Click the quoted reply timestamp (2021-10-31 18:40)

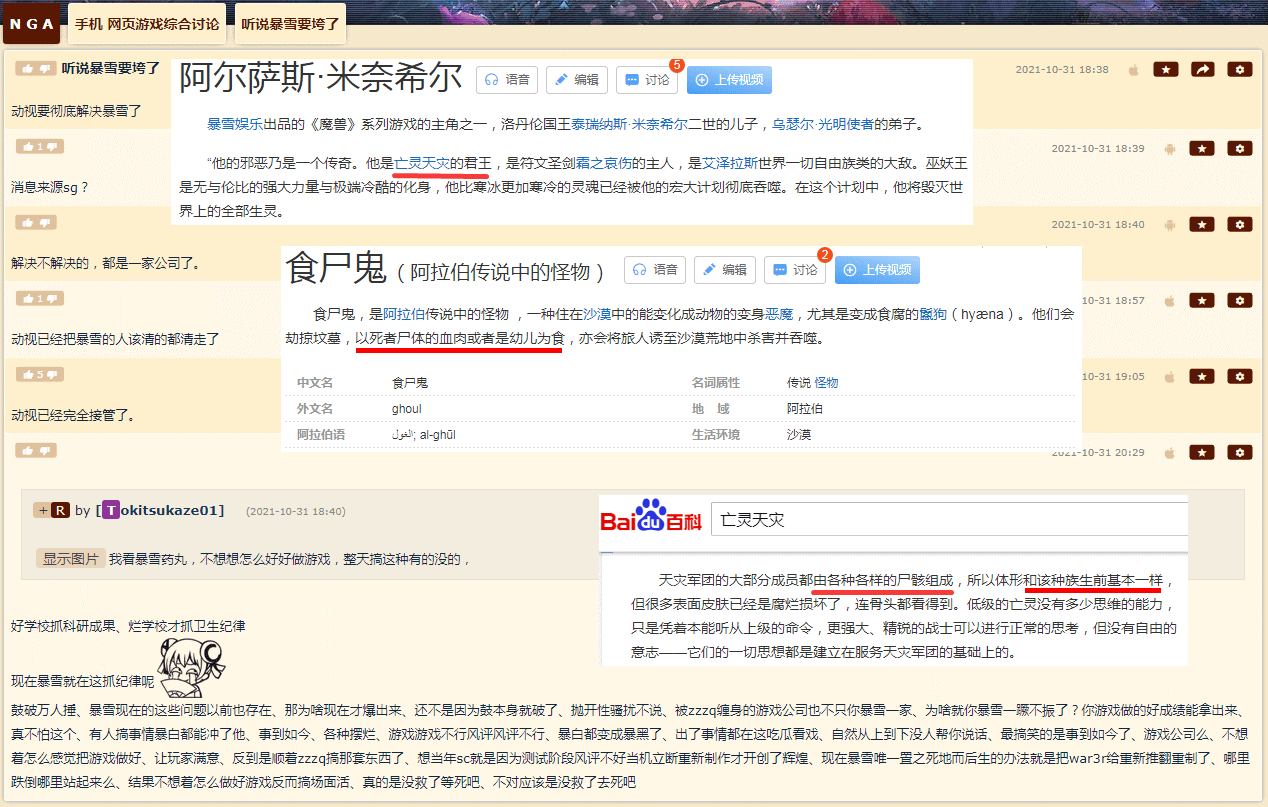tap(296, 511)
